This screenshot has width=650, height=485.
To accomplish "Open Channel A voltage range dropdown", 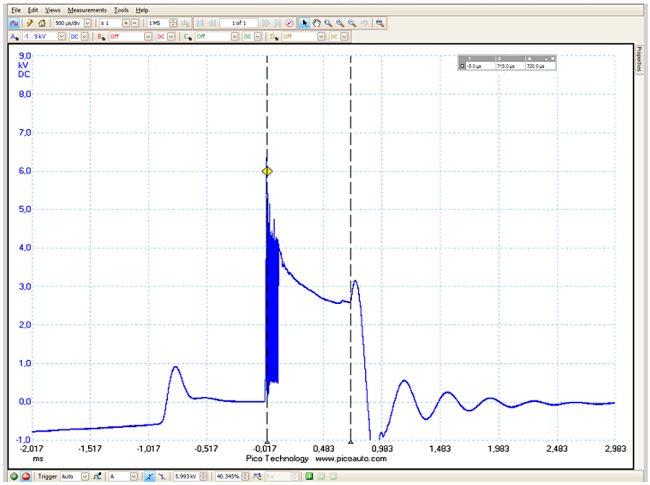I will point(51,36).
